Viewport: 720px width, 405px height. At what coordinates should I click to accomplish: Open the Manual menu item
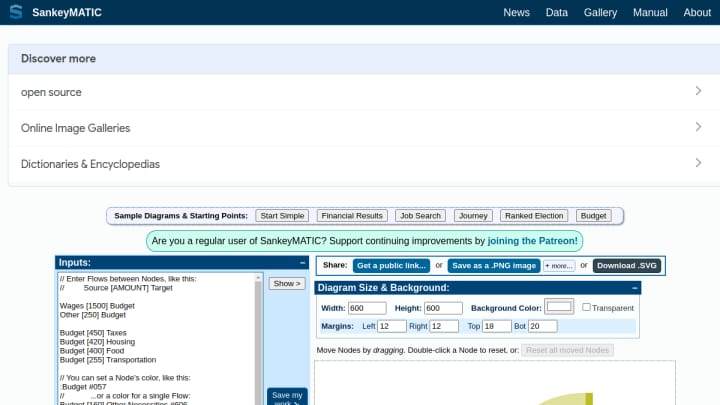[x=650, y=12]
